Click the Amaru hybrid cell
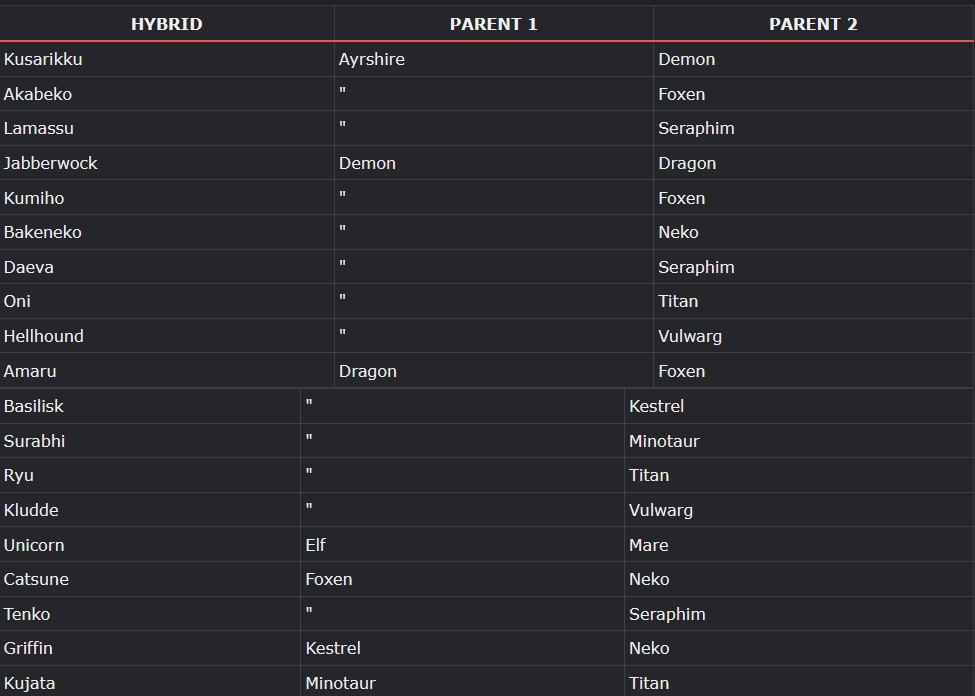Viewport: 975px width, 696px height. pyautogui.click(x=30, y=371)
